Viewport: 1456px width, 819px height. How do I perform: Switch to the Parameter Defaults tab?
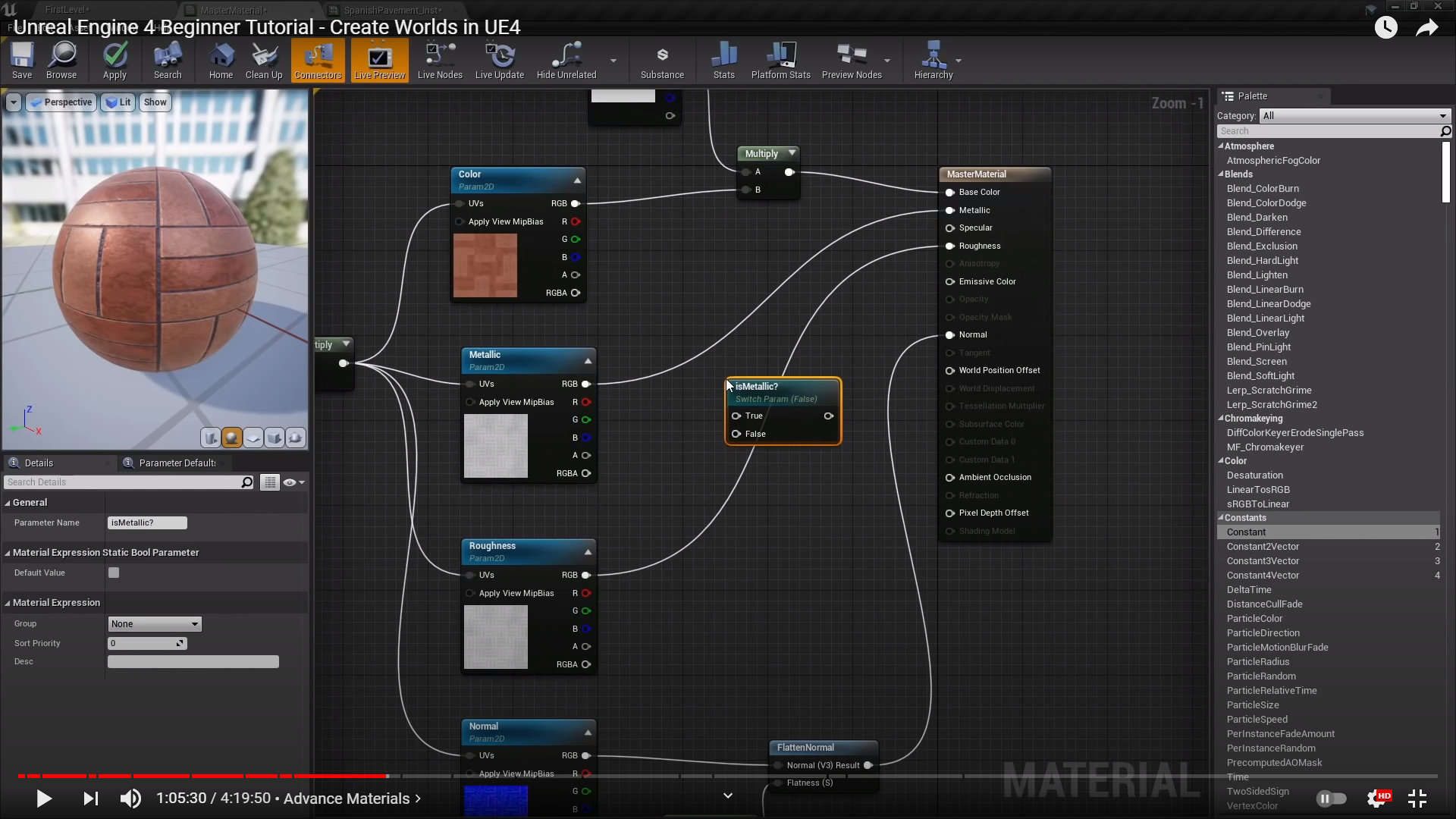[176, 463]
